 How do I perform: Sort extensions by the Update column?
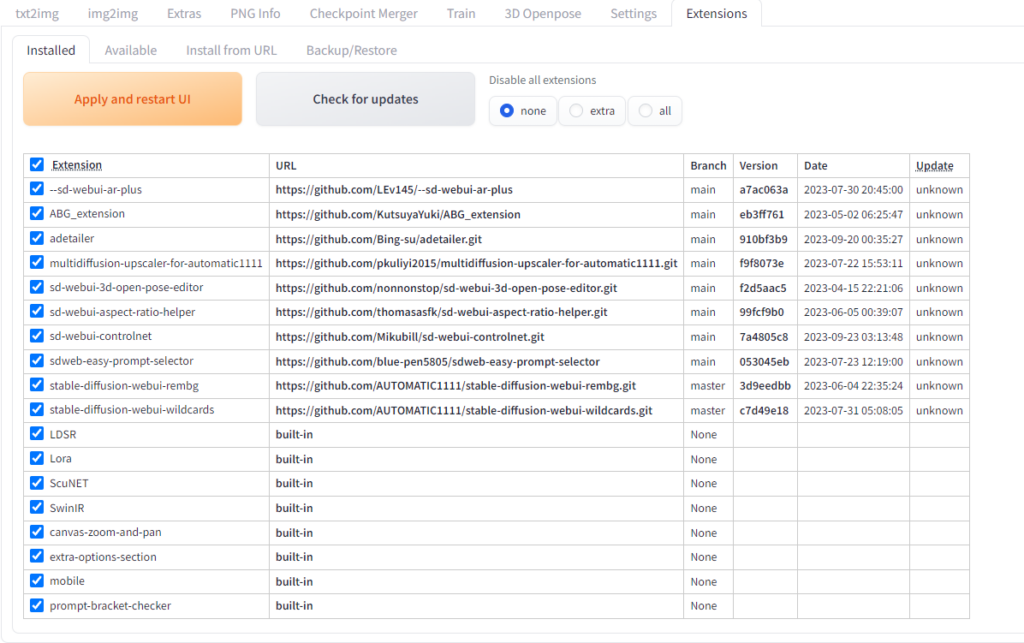[934, 164]
